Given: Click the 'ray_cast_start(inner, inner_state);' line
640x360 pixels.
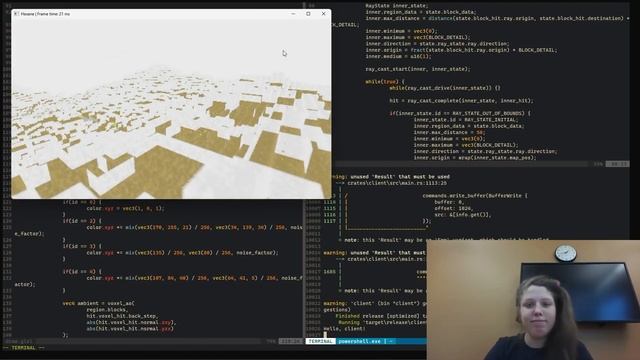Looking at the screenshot, I should [418, 69].
